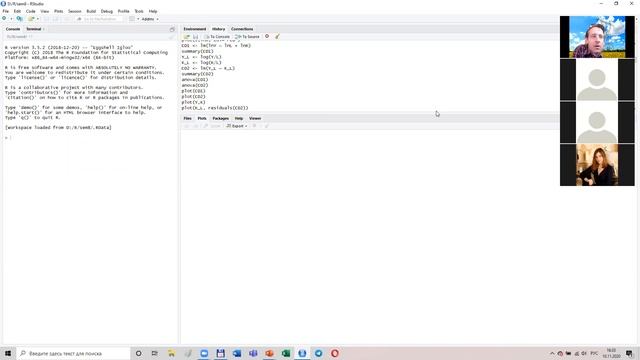Clear the console with broom icon
Screen dimensions: 640x360
[x=172, y=37]
